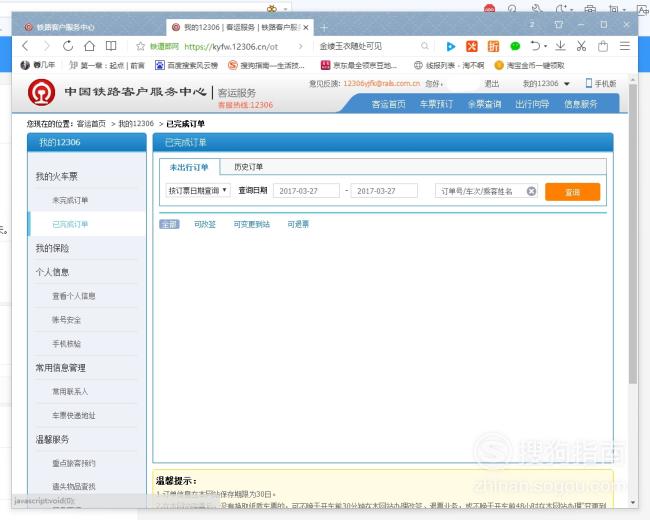Click the orange 查询 button

(x=572, y=192)
